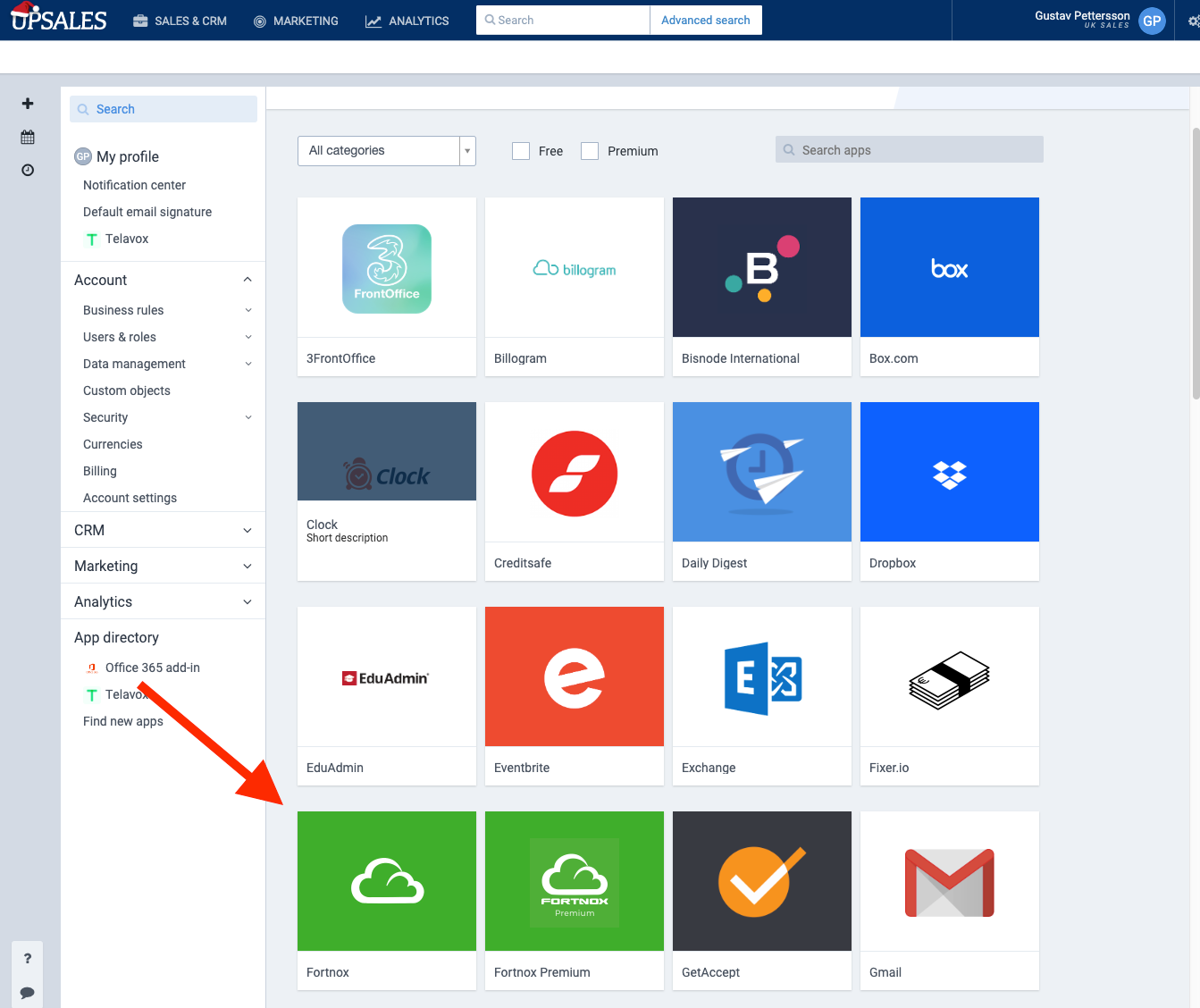Open Custom objects settings

127,391
